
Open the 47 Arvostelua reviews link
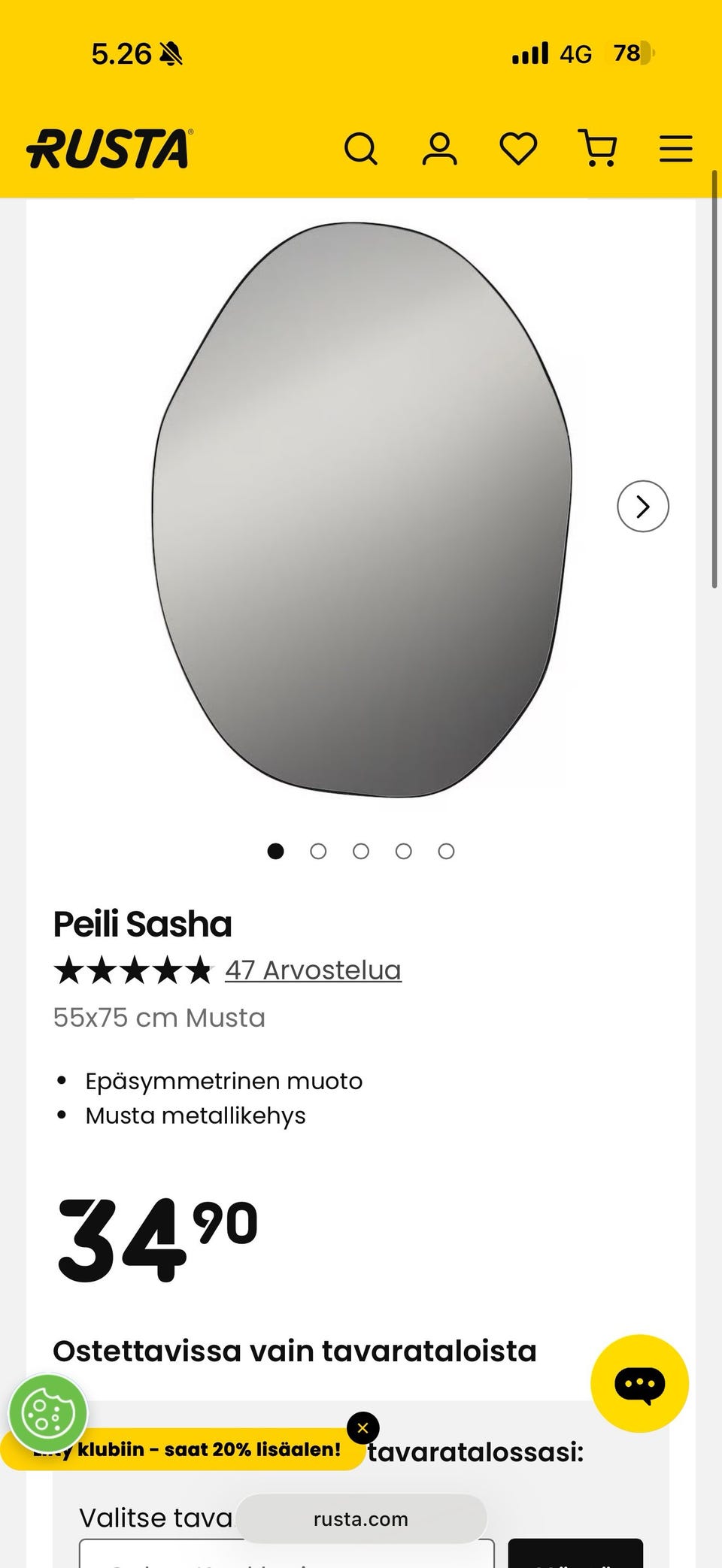[313, 970]
